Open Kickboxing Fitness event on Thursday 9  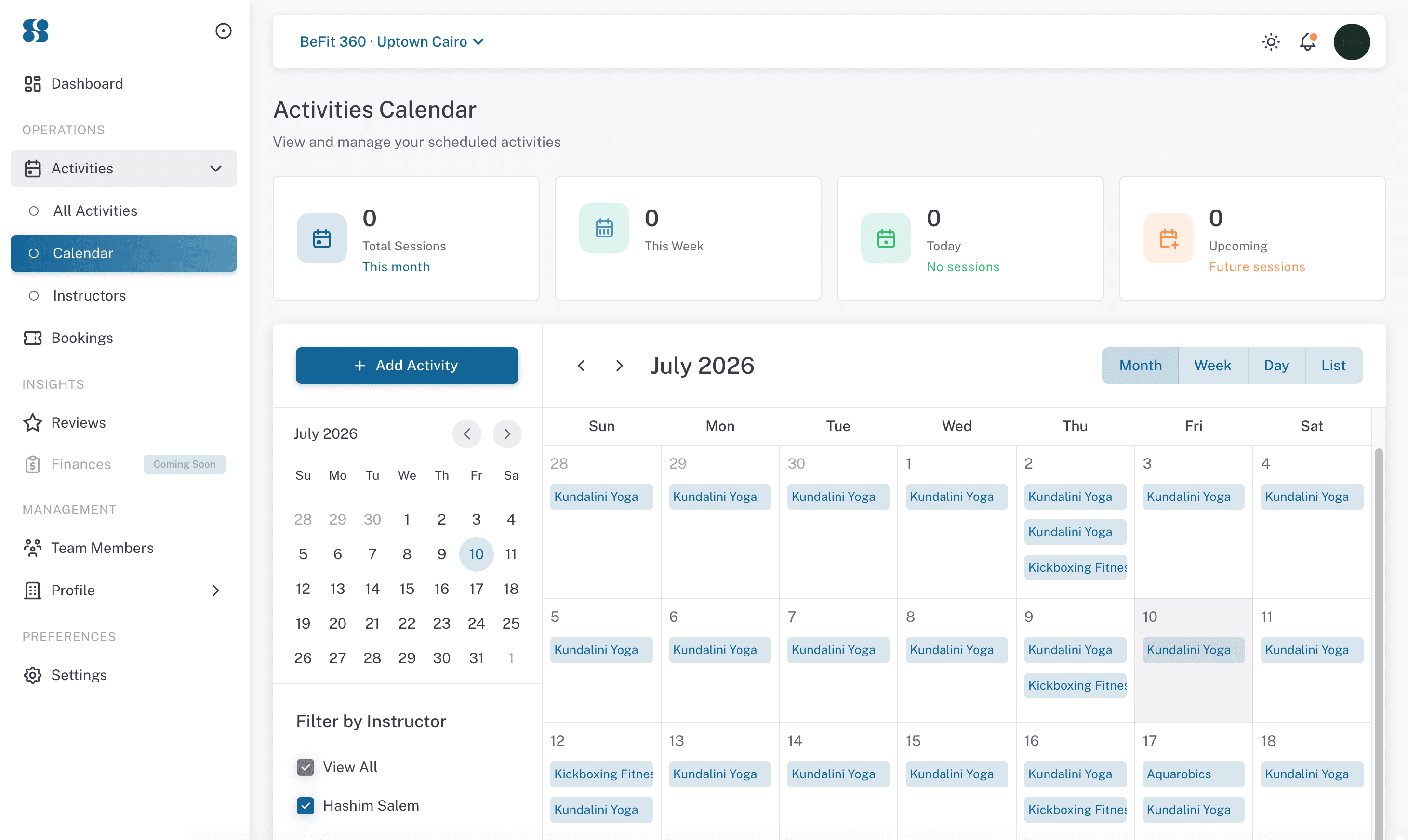pyautogui.click(x=1075, y=685)
